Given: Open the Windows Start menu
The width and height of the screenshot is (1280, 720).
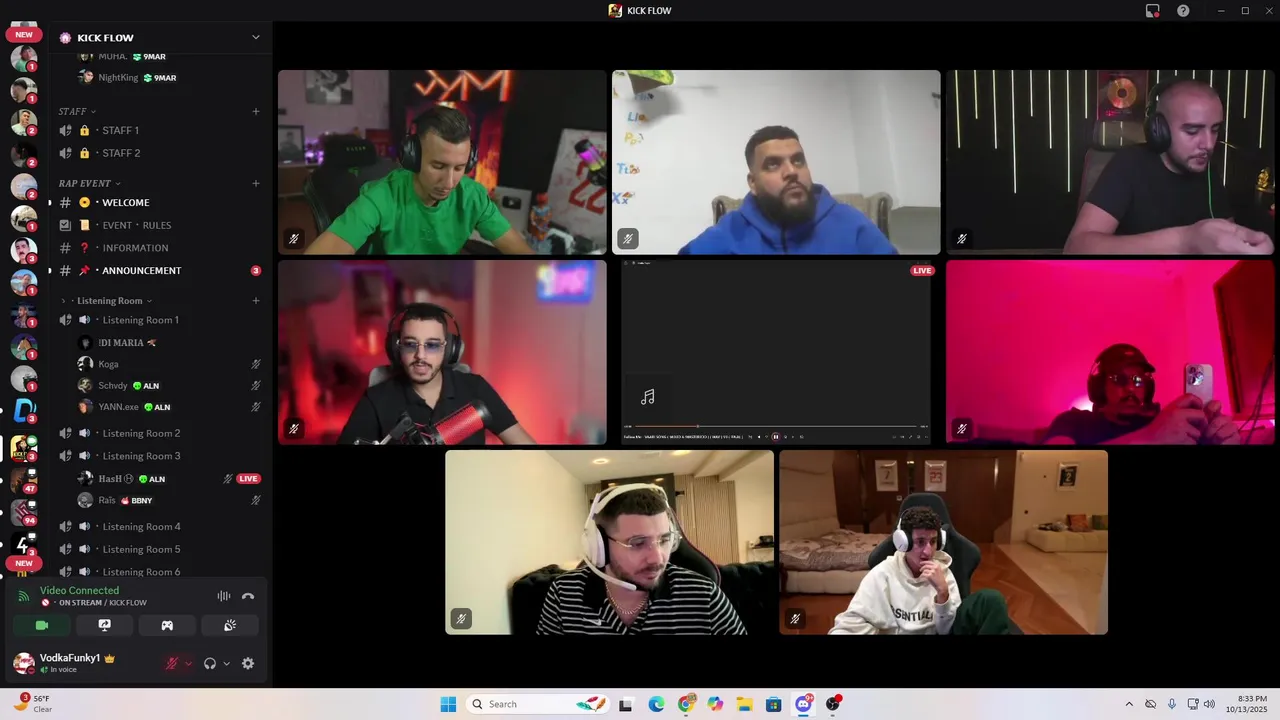Looking at the screenshot, I should pyautogui.click(x=448, y=704).
